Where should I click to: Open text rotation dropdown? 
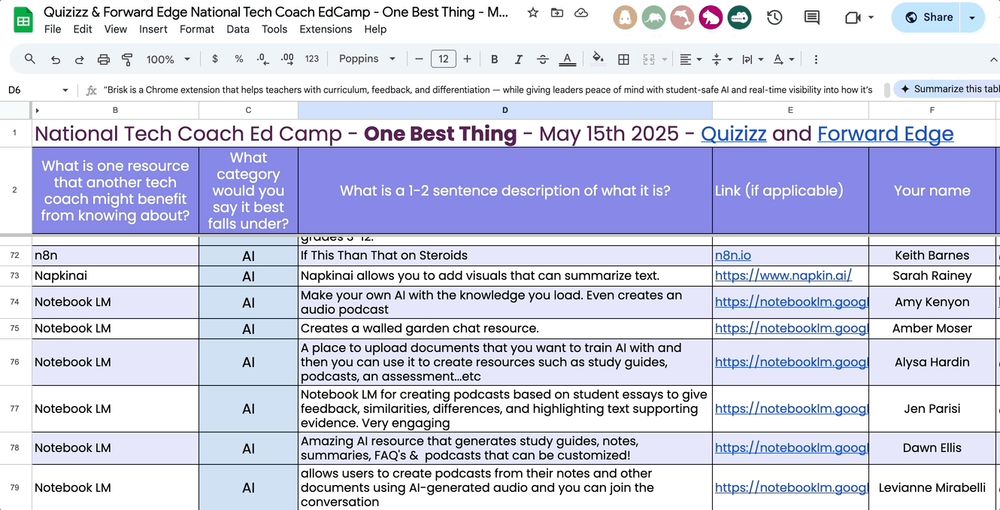click(784, 59)
